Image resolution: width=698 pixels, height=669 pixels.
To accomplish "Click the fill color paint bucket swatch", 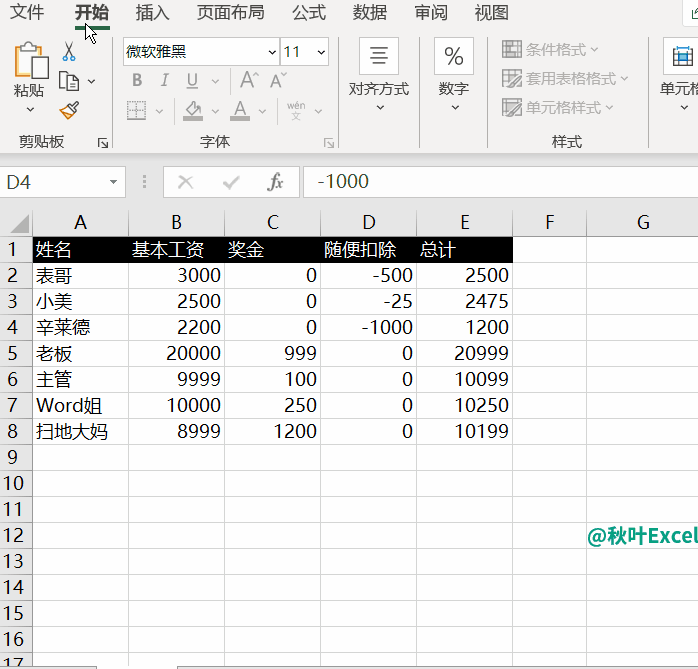I will pos(195,110).
